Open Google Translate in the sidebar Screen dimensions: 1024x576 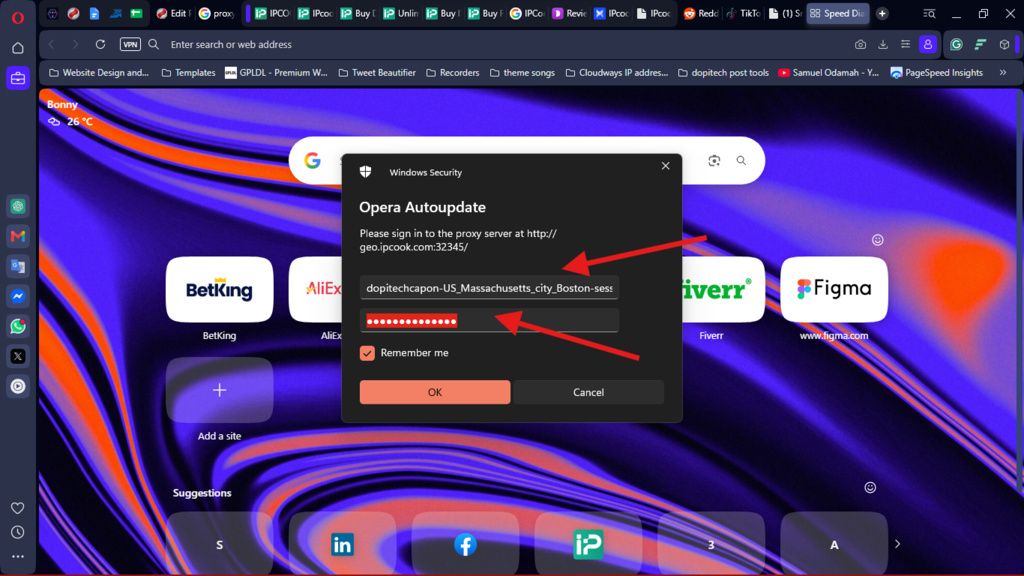pos(18,266)
